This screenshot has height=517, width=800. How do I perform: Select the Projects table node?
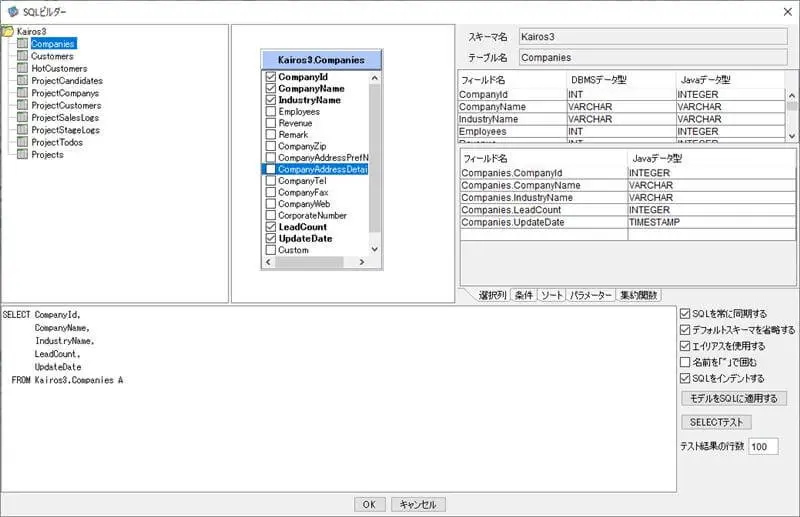47,155
